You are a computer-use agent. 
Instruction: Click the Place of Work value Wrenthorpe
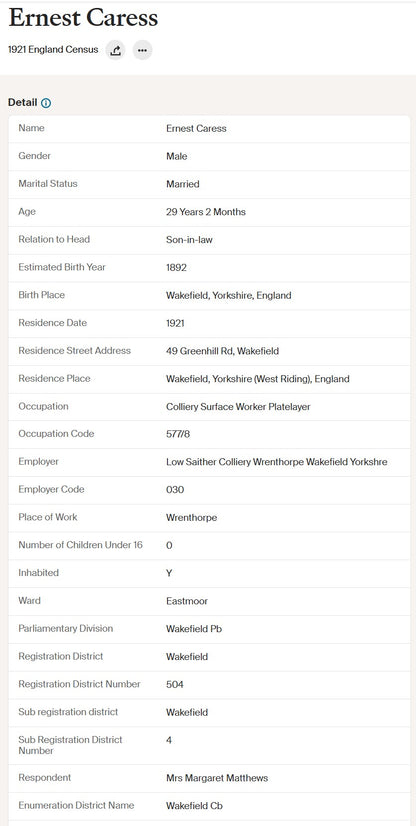[x=191, y=518]
